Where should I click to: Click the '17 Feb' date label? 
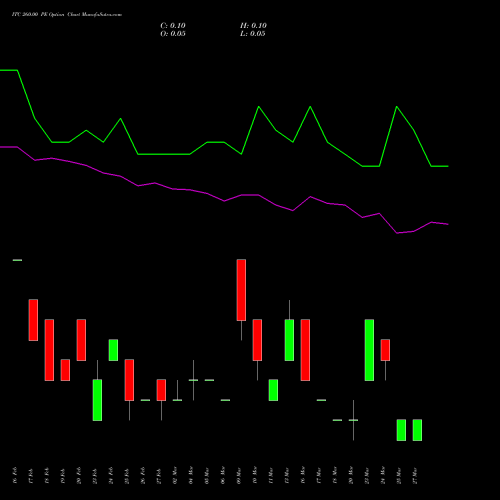click(31, 475)
